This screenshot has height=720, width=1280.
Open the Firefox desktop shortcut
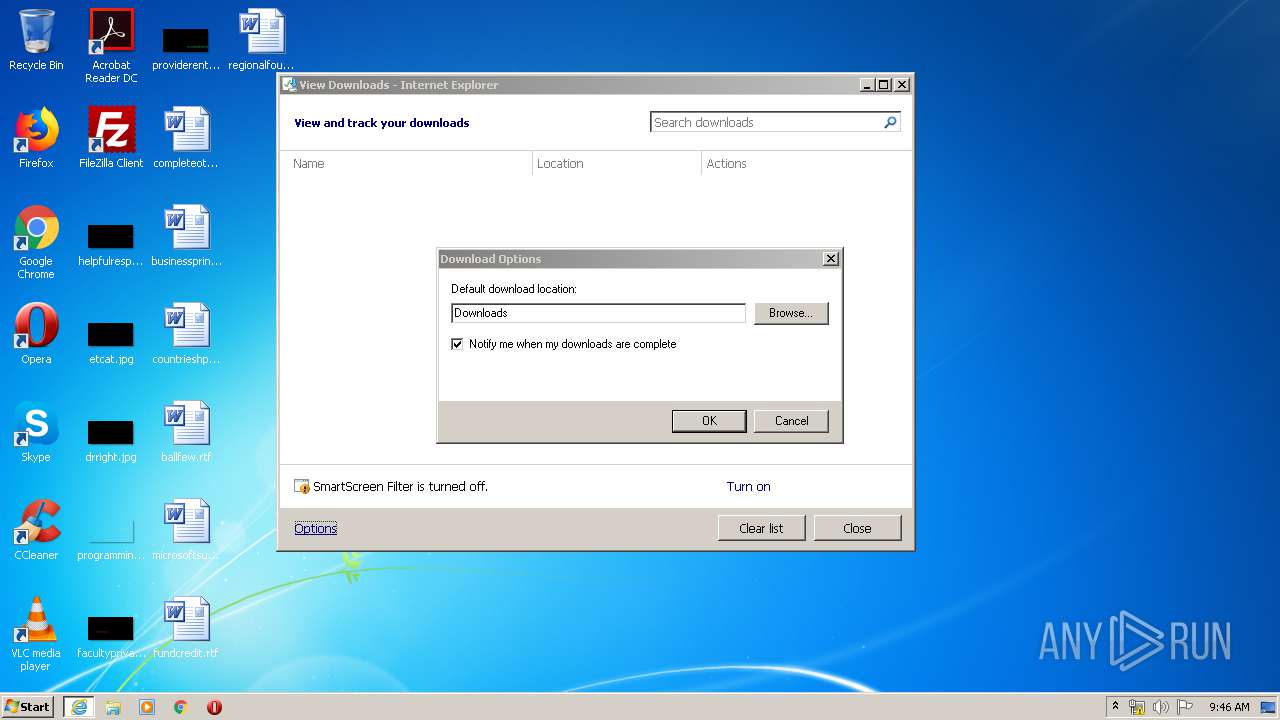tap(36, 138)
